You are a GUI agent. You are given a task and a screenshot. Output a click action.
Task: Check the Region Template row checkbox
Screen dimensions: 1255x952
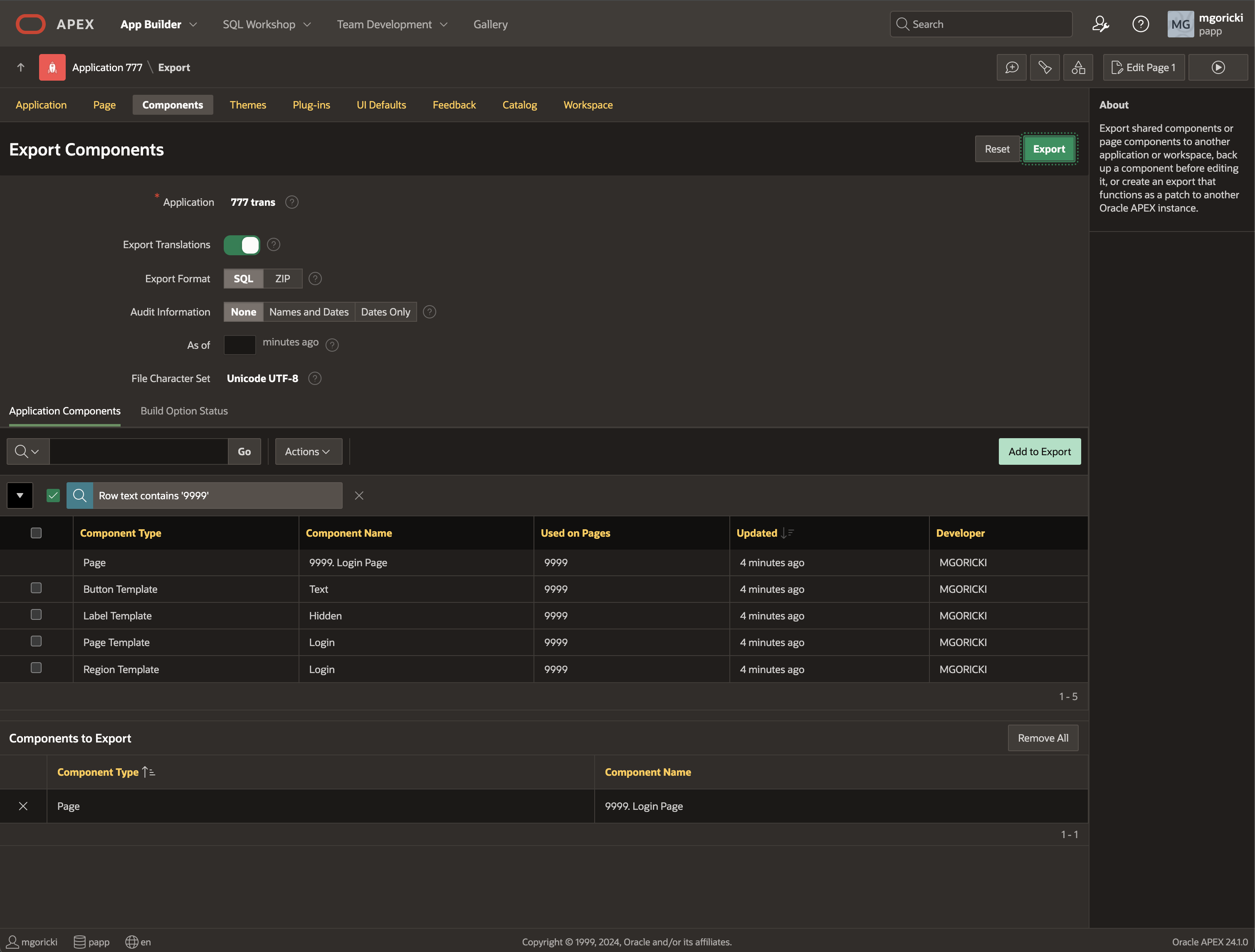(x=36, y=668)
